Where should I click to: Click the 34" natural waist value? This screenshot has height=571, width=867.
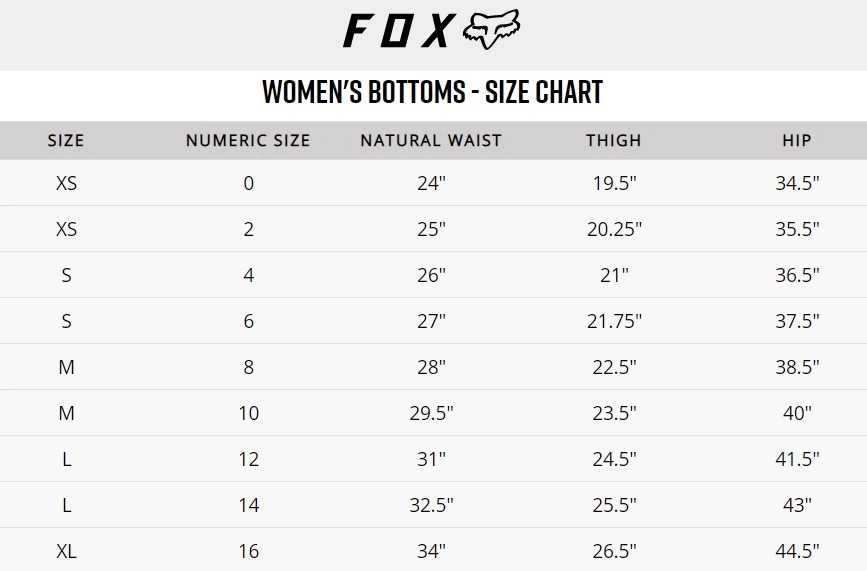coord(431,551)
